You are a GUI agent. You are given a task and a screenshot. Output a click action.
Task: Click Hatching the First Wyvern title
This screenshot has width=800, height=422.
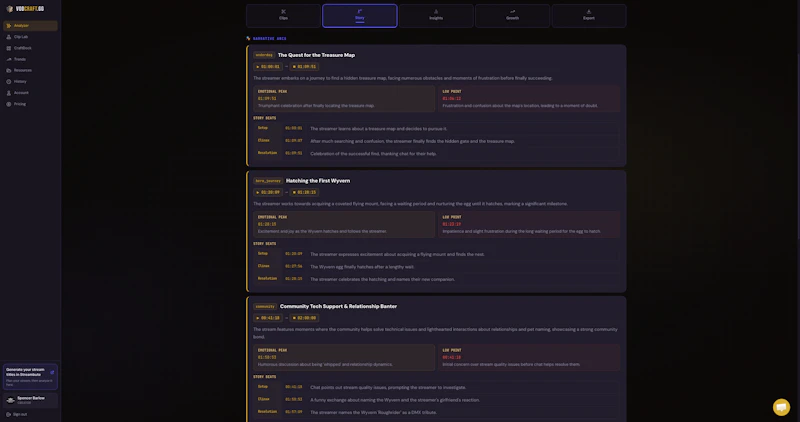[318, 181]
